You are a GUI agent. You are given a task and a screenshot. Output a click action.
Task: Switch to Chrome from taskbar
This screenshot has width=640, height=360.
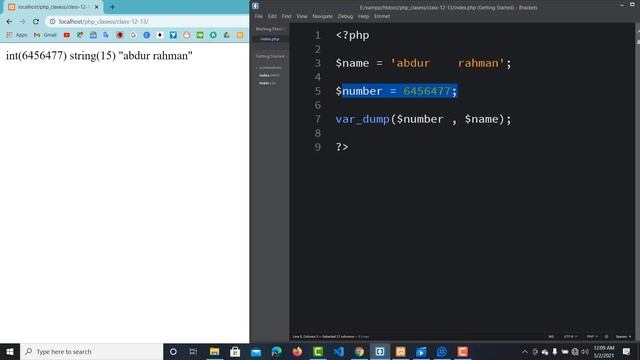point(359,352)
